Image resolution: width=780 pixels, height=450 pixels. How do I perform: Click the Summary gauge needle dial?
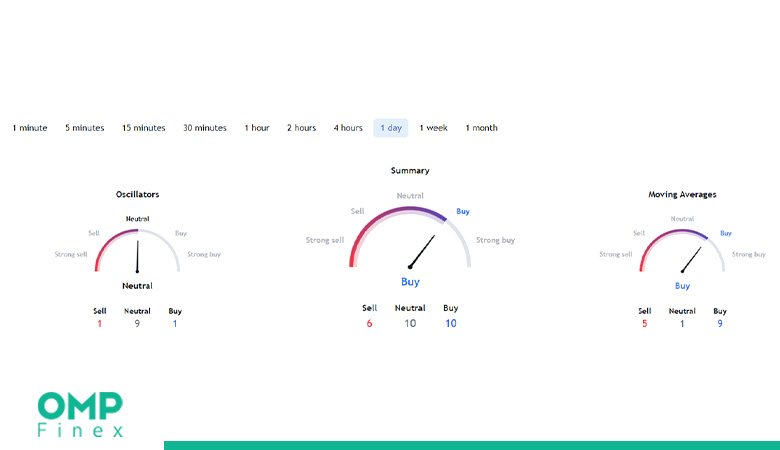[x=410, y=238]
